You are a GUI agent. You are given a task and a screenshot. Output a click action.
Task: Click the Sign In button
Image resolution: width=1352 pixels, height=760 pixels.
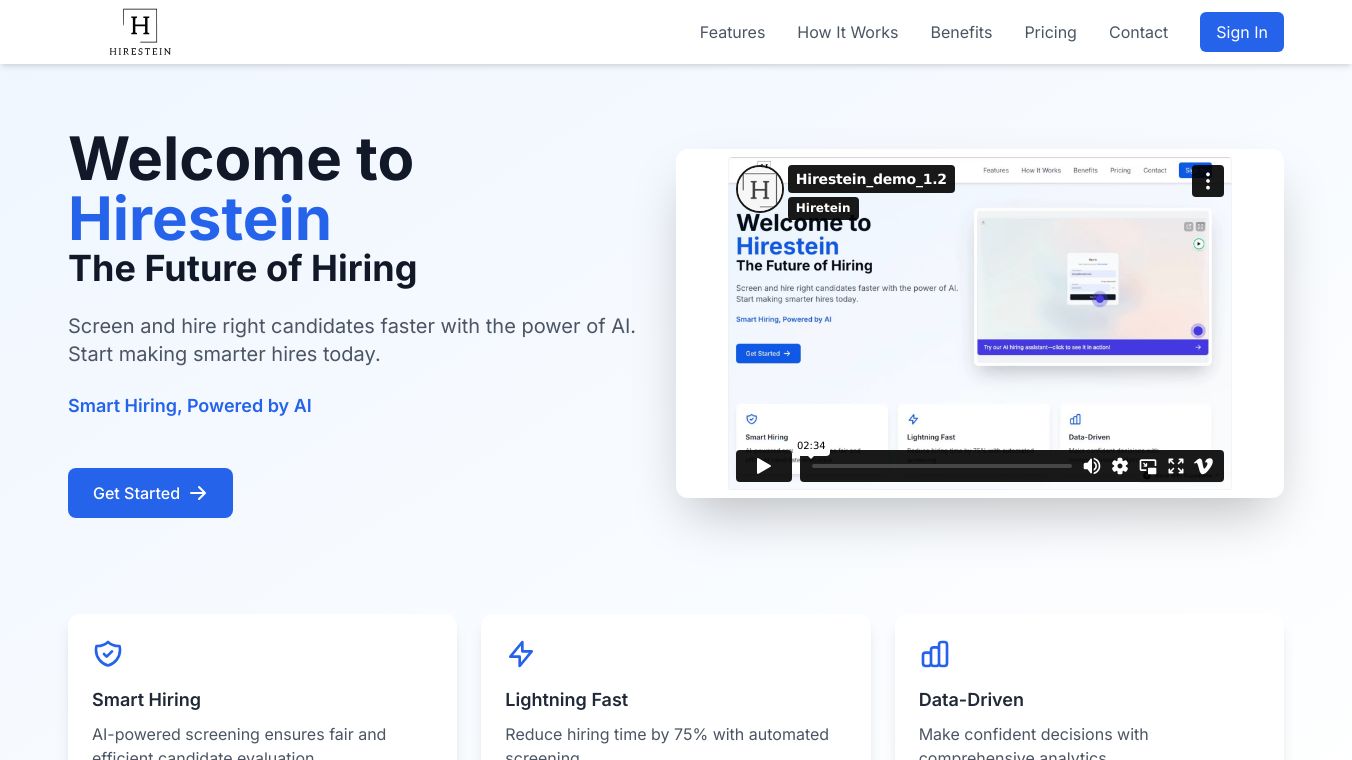click(x=1242, y=32)
